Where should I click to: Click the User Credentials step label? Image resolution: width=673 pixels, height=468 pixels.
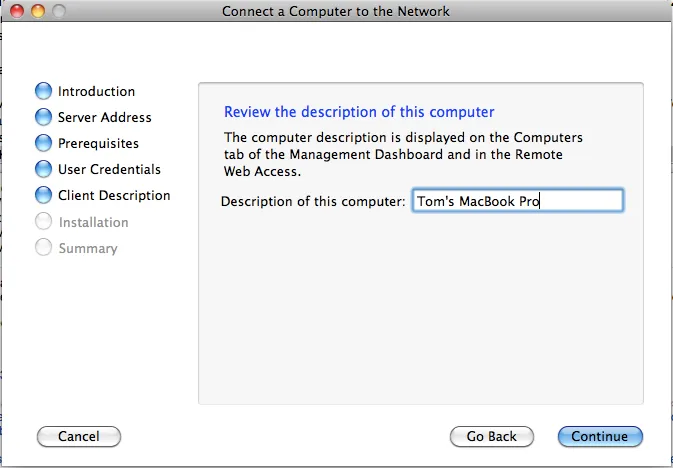pos(109,169)
